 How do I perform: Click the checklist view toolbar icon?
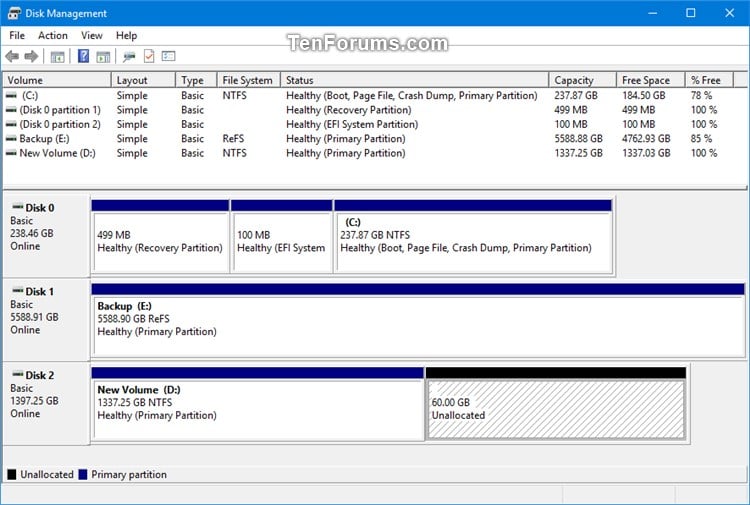(x=168, y=56)
